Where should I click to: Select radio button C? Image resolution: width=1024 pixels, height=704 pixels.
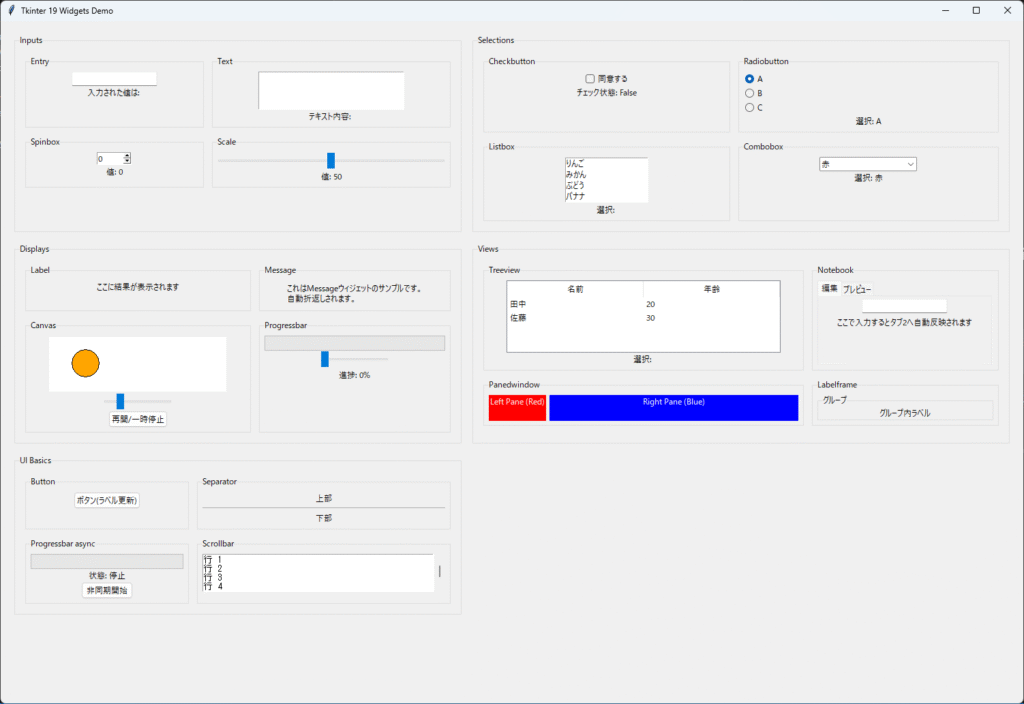[x=750, y=107]
